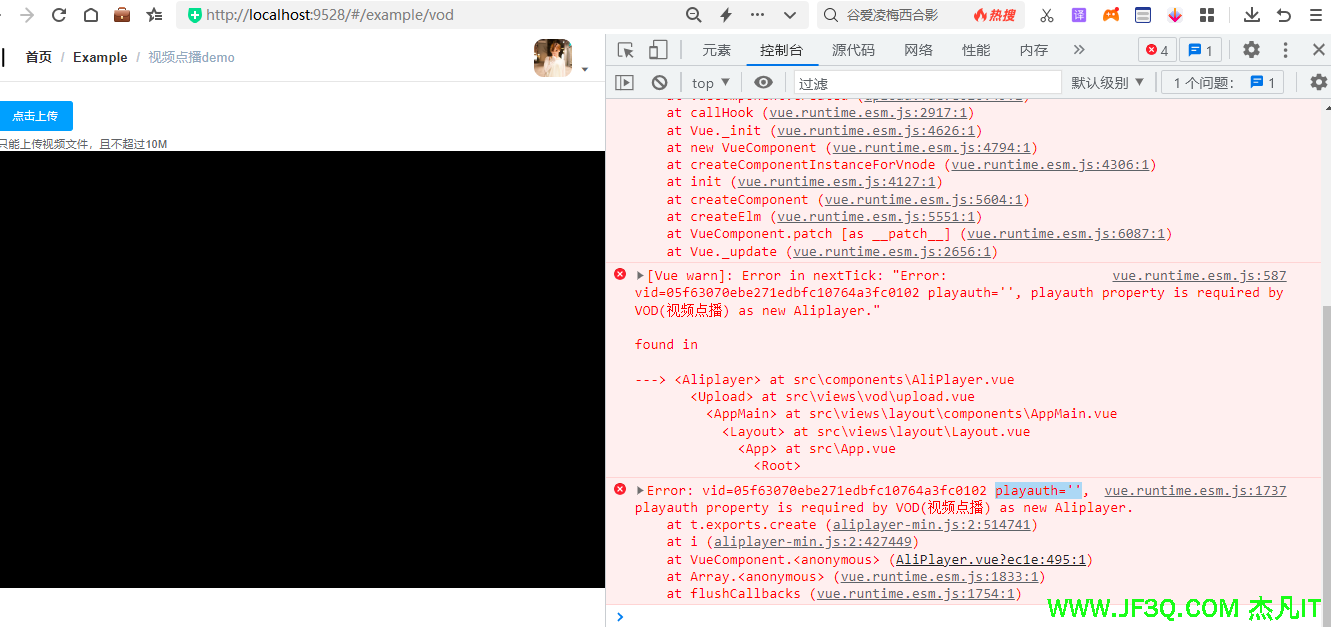
Task: Show more DevTools tabs via double chevron
Action: 1079,50
